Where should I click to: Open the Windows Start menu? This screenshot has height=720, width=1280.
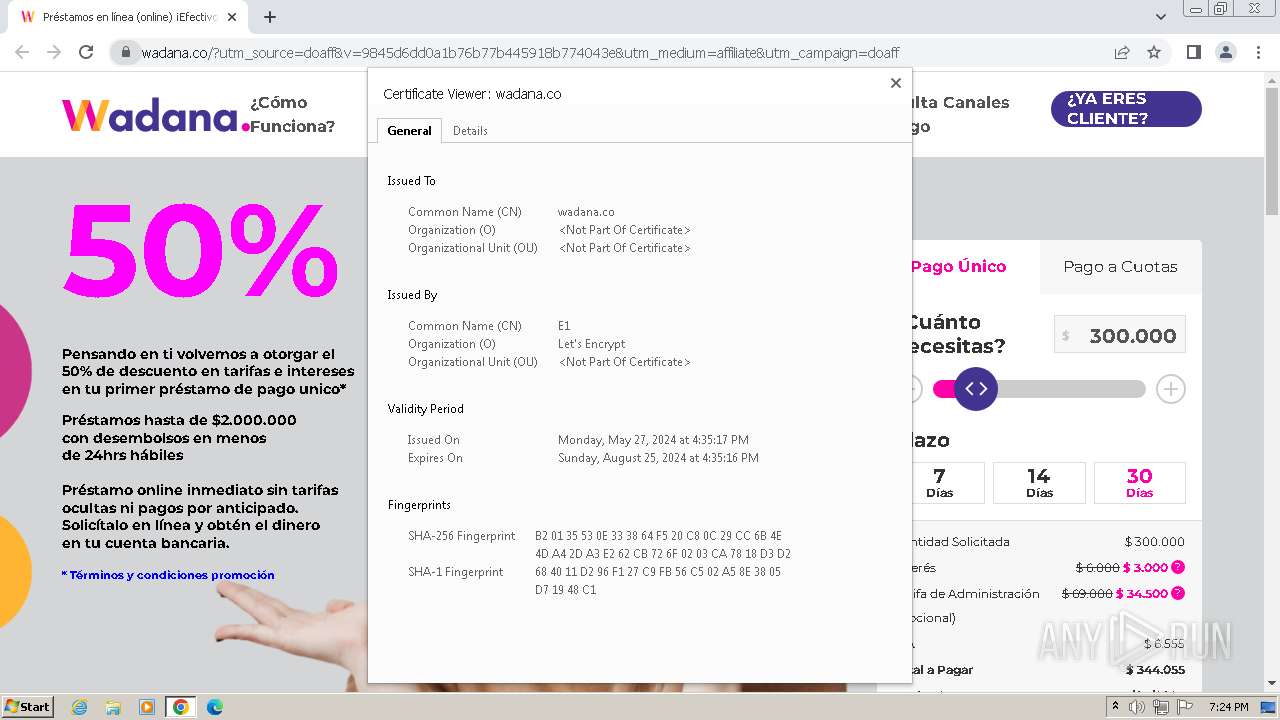[28, 707]
